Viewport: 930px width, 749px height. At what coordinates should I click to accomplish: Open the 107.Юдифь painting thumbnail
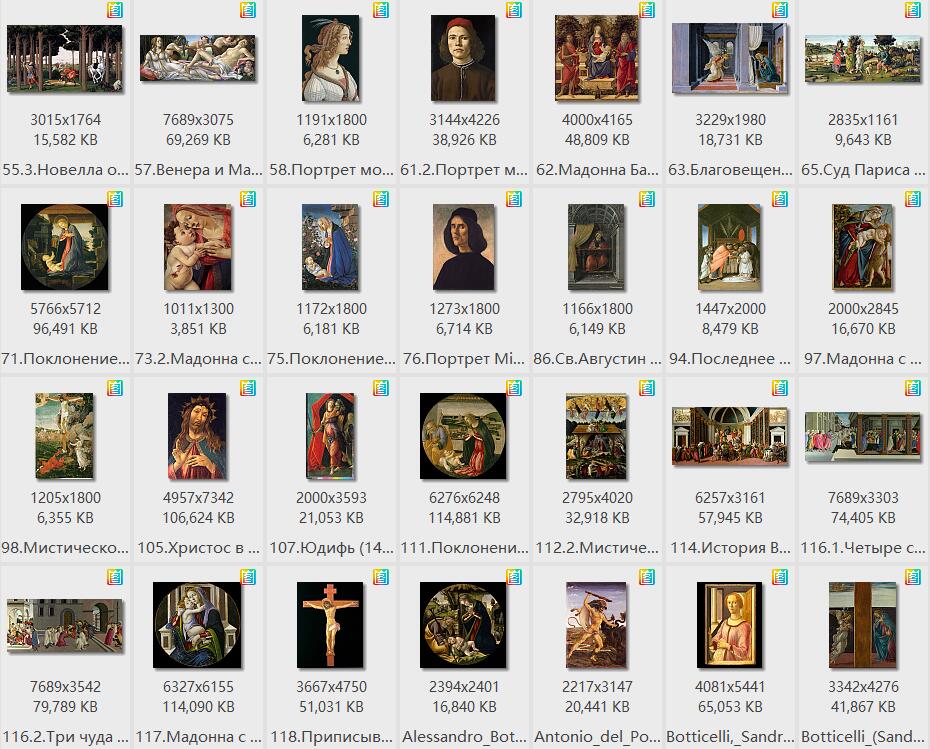330,436
